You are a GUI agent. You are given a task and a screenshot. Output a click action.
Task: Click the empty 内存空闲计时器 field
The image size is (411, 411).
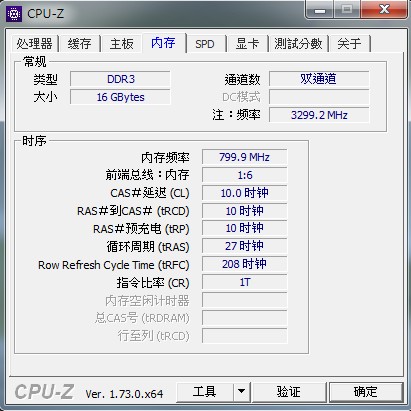(244, 300)
